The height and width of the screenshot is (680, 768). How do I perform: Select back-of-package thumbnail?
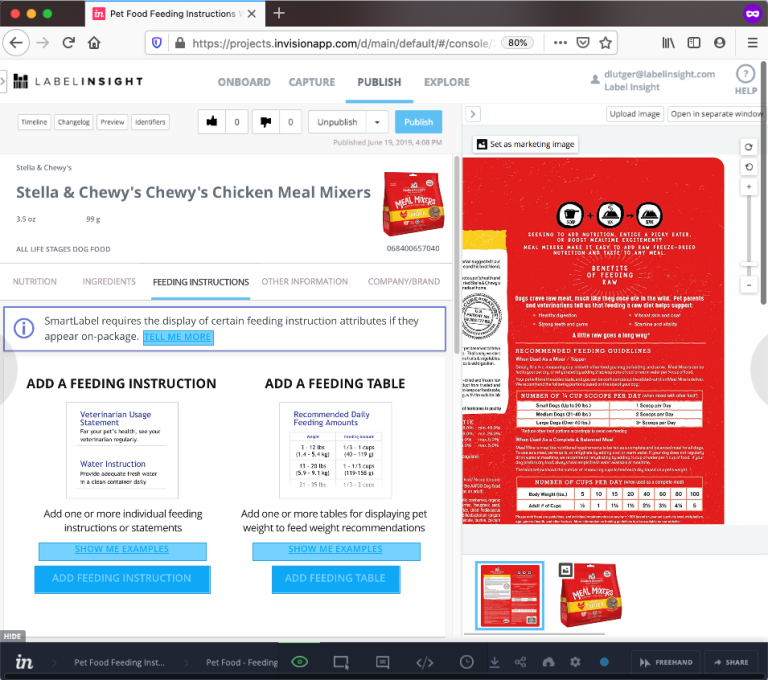click(x=509, y=595)
